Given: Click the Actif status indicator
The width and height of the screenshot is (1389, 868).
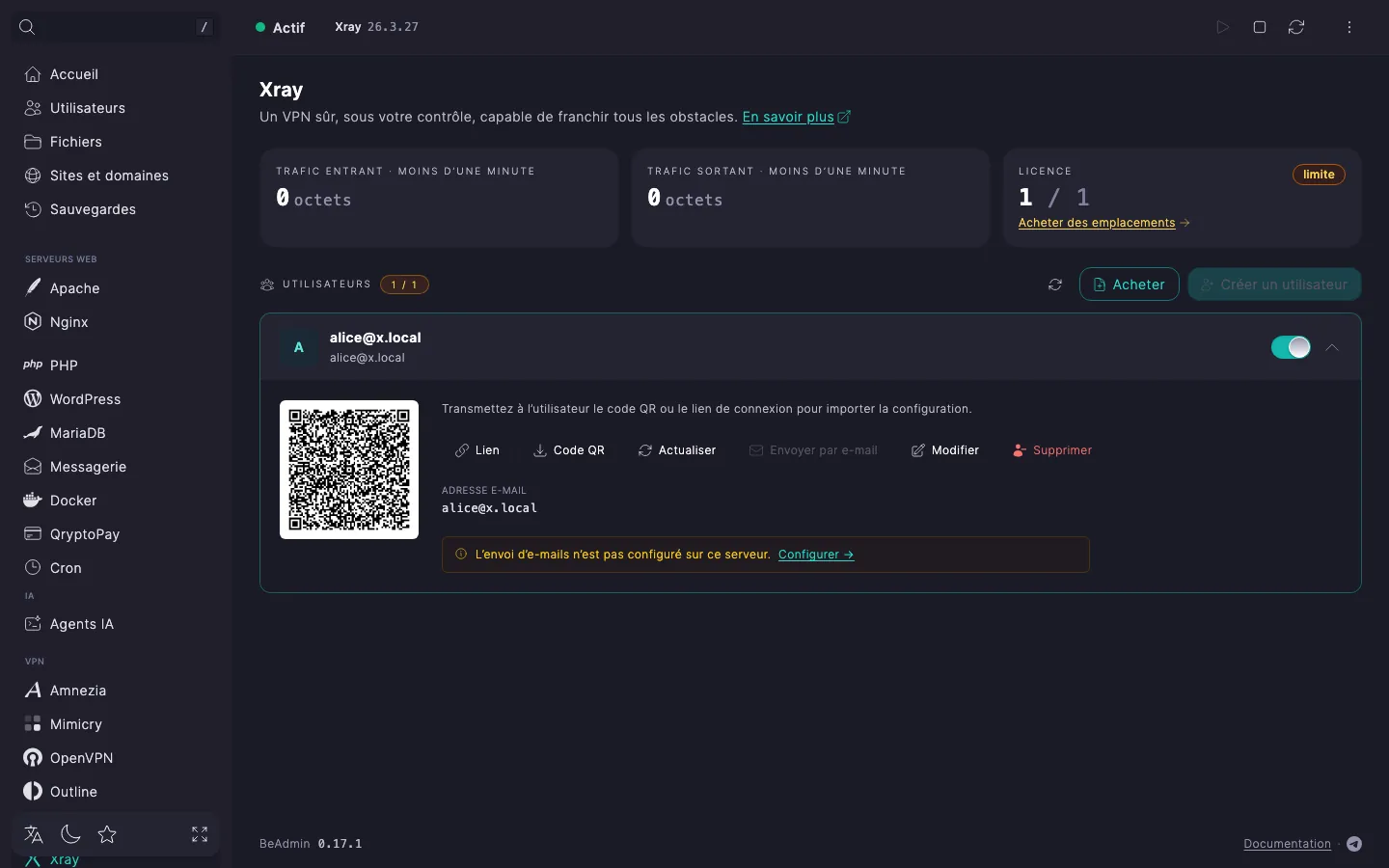Looking at the screenshot, I should pos(280,28).
